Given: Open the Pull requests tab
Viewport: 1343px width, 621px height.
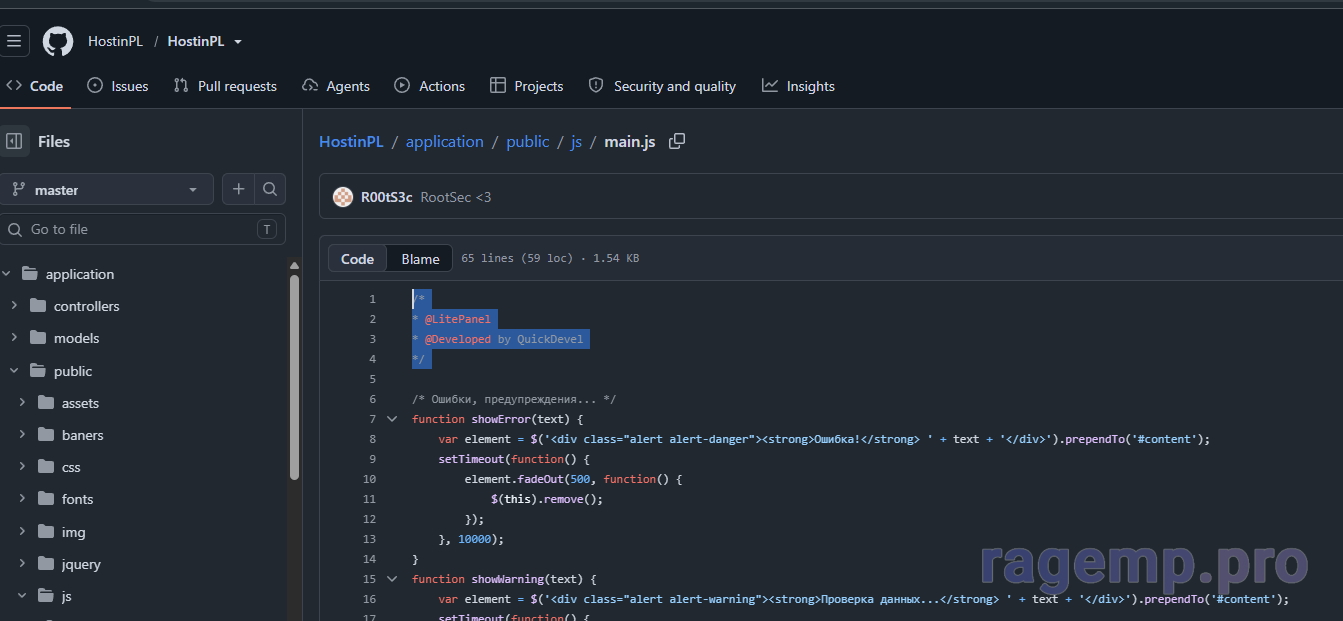Looking at the screenshot, I should tap(225, 86).
